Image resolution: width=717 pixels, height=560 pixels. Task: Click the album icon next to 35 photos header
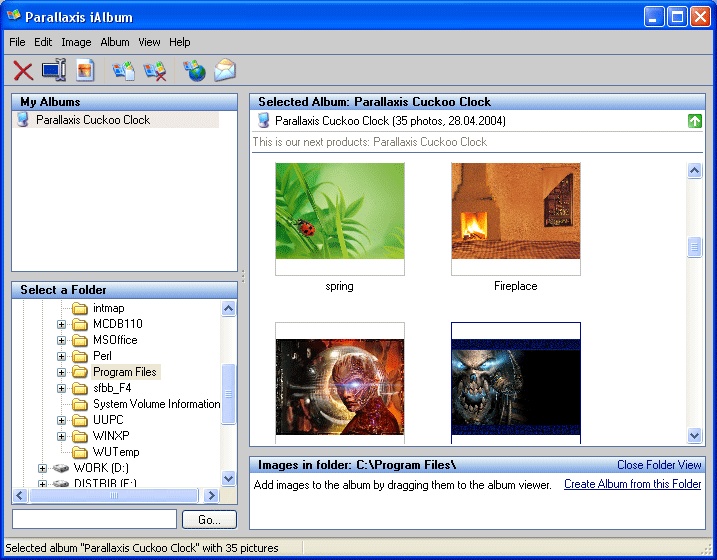click(x=263, y=121)
